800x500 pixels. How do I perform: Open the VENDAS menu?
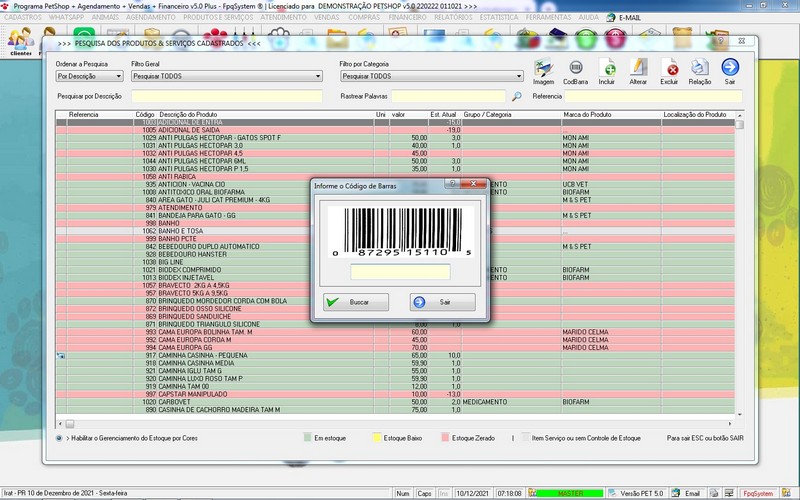click(x=327, y=17)
